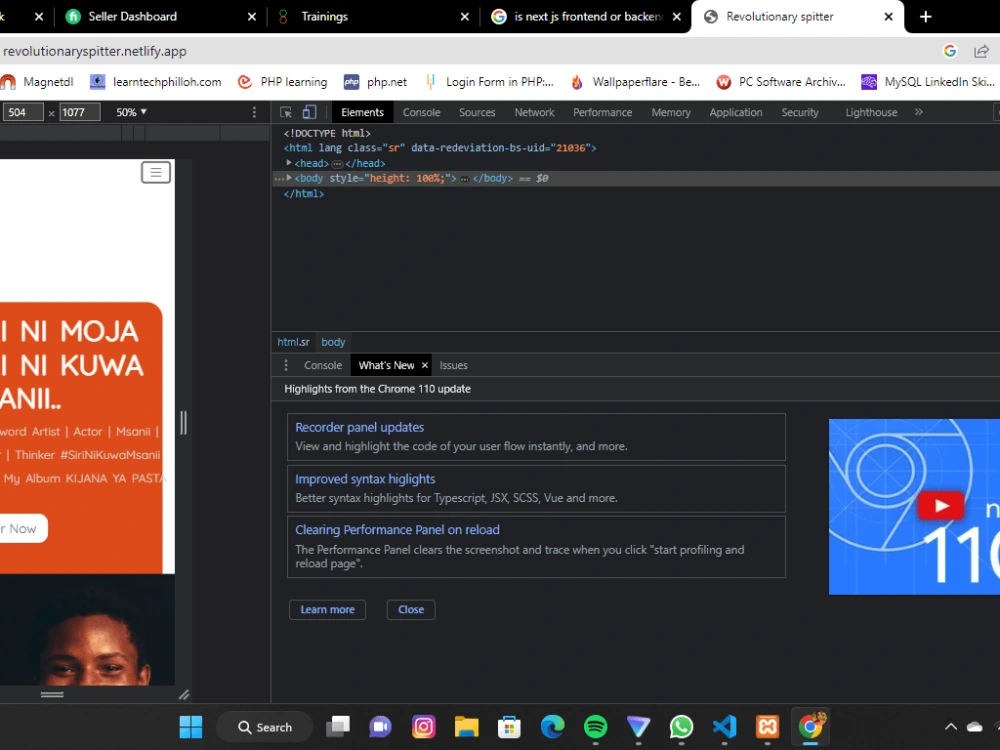Open device toolbar more options menu

click(254, 112)
